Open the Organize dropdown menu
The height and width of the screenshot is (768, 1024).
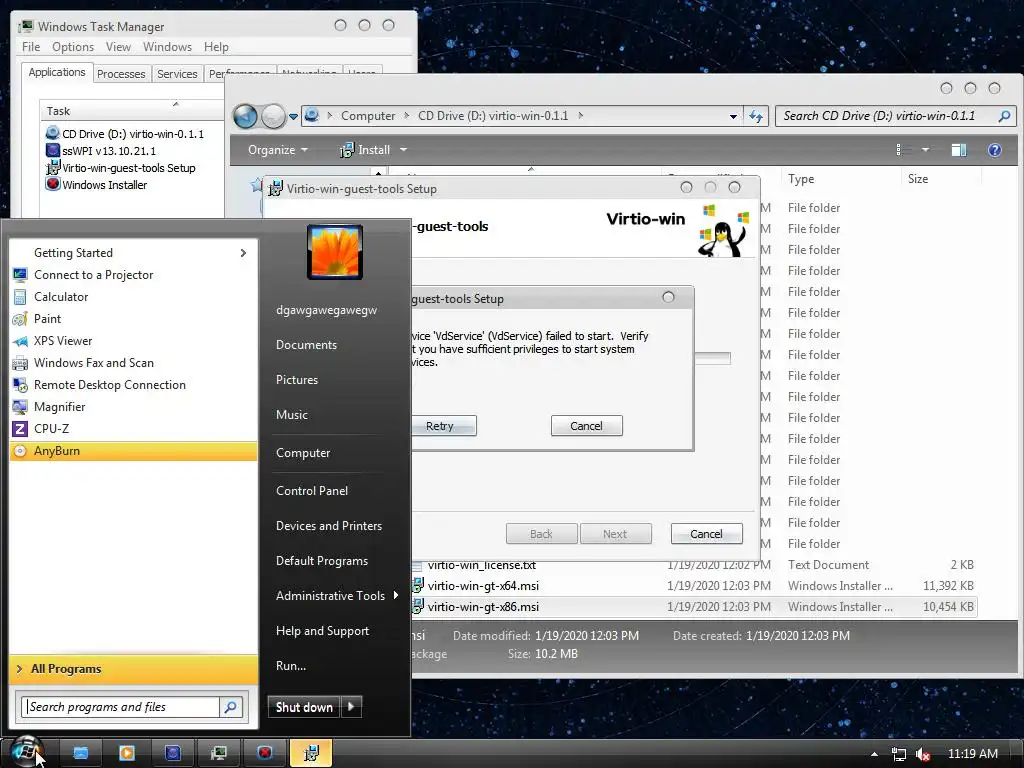coord(277,150)
